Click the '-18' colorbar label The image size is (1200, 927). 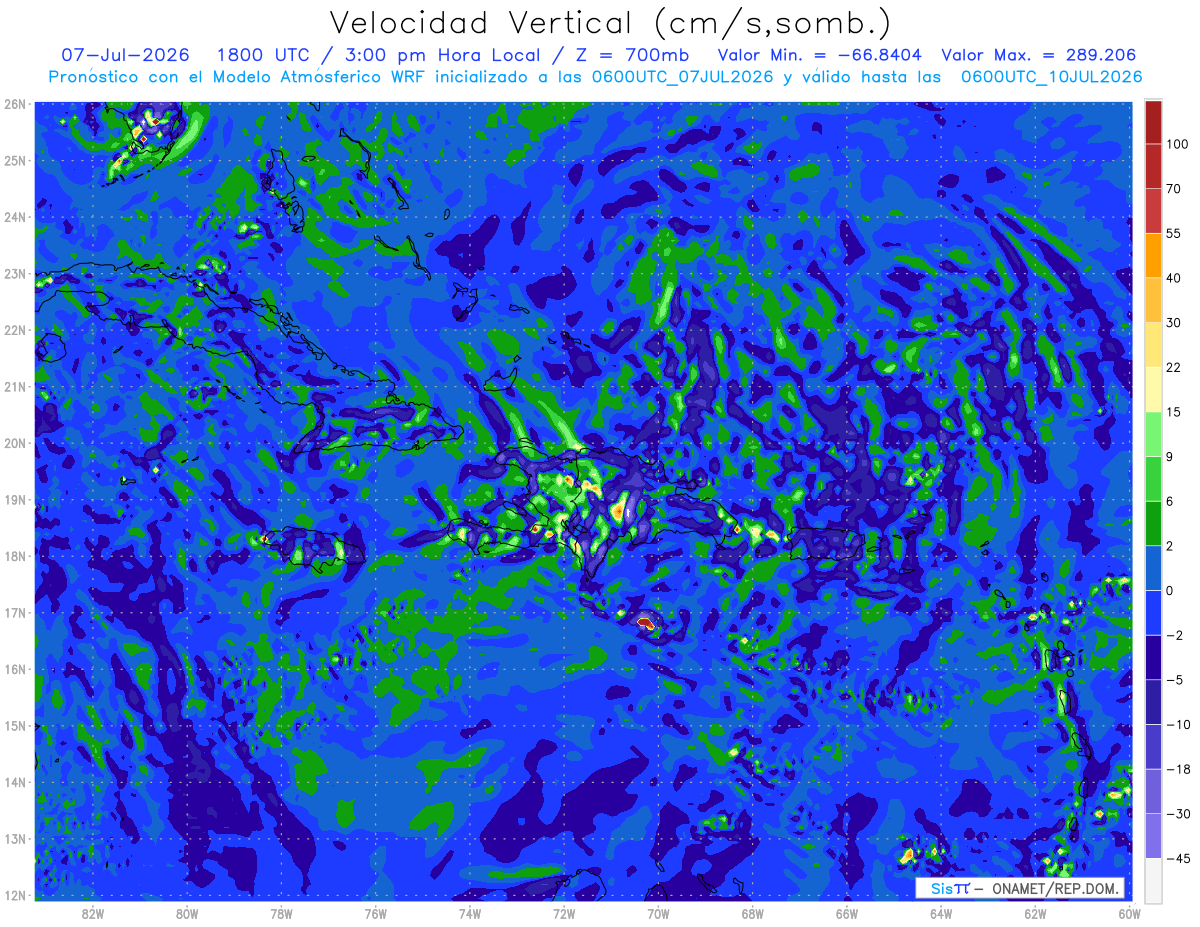[1178, 768]
